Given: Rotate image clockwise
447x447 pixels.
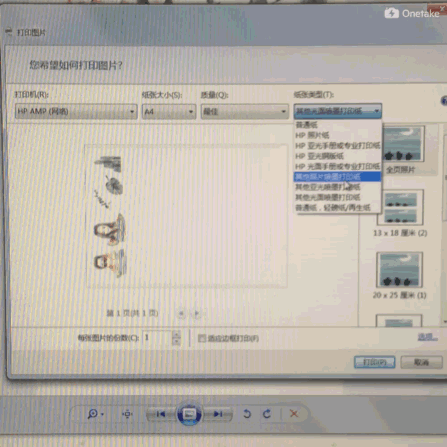Looking at the screenshot, I should pyautogui.click(x=267, y=414).
